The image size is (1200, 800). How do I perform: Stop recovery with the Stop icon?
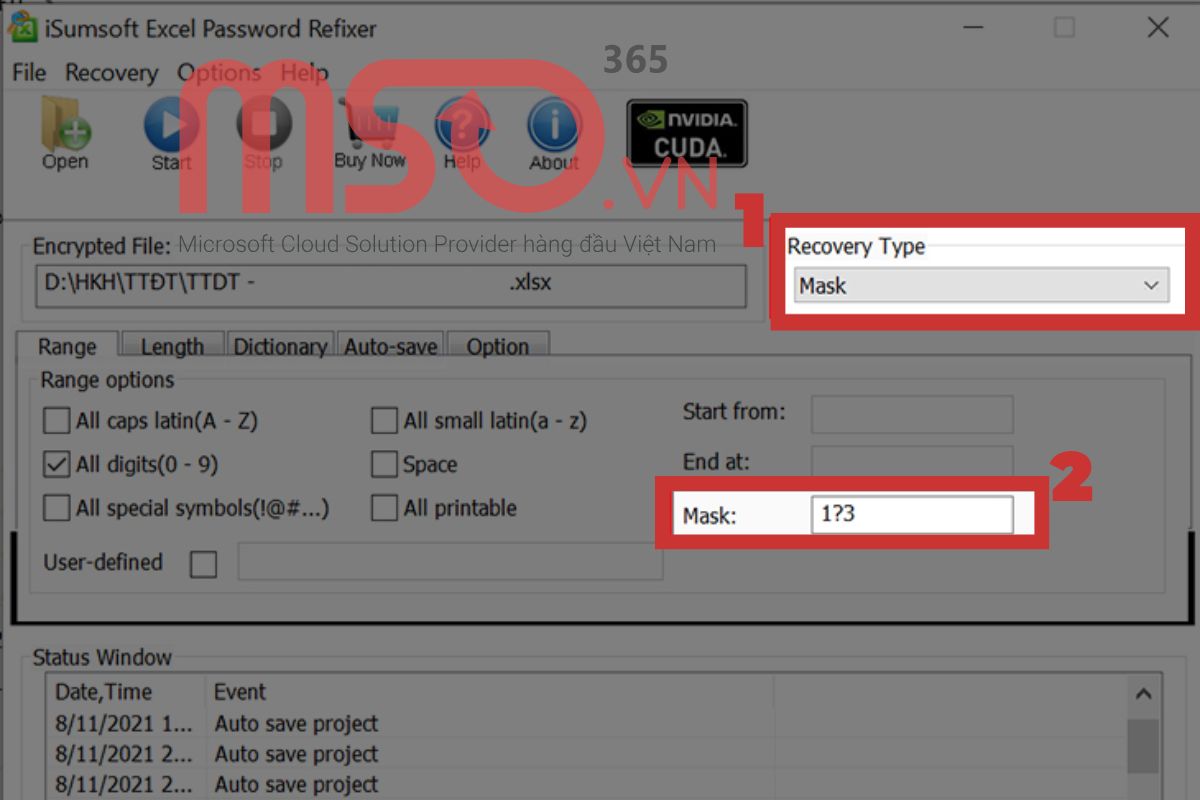pyautogui.click(x=263, y=134)
